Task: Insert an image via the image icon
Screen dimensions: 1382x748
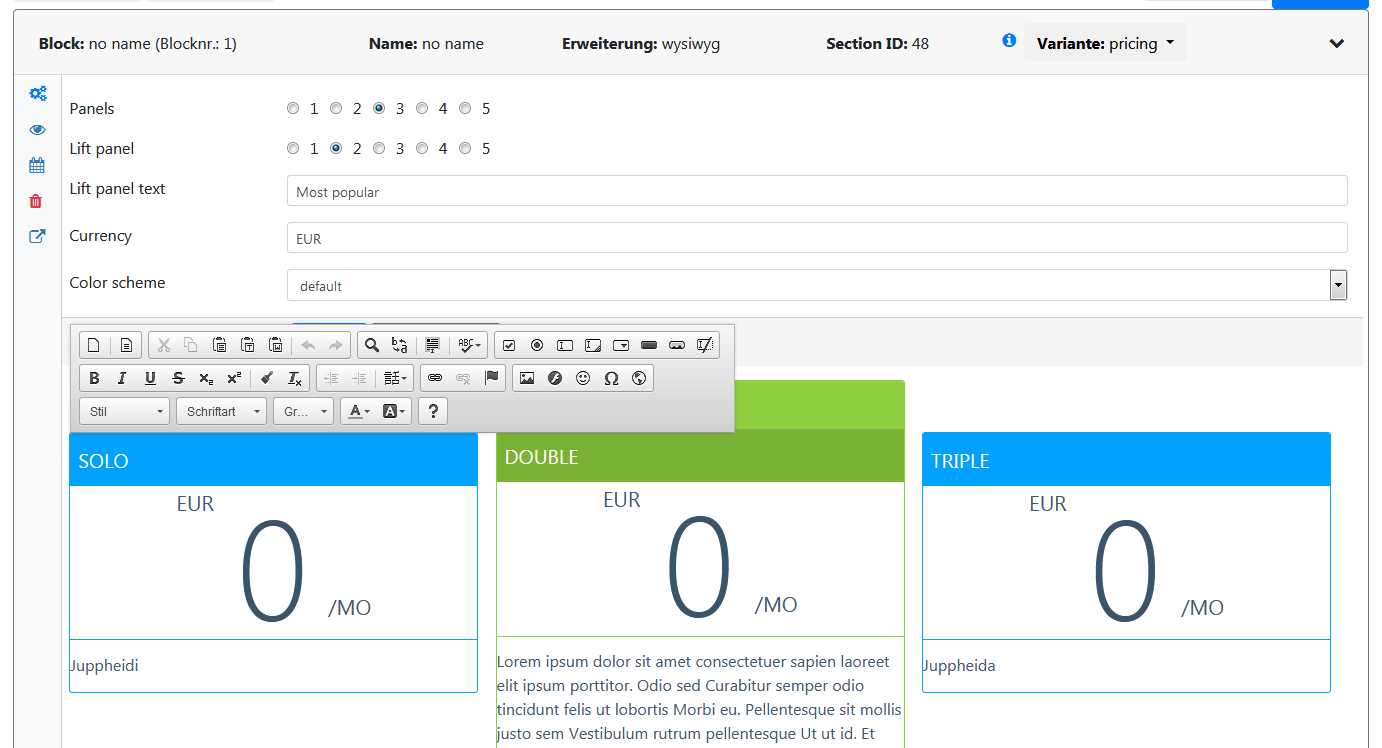Action: click(527, 378)
